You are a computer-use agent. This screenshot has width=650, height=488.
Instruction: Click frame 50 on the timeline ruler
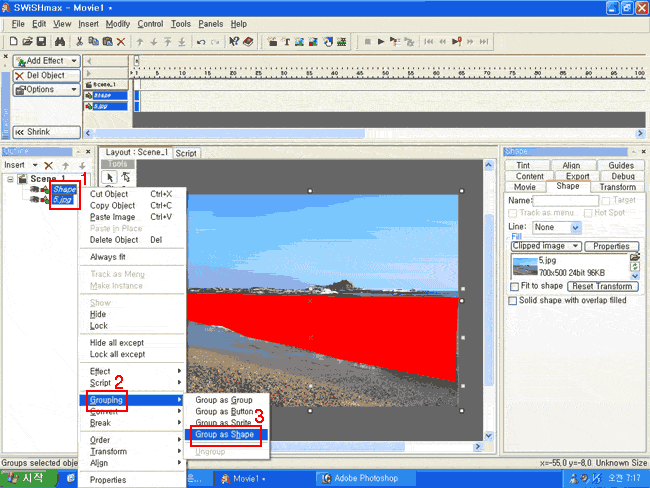[x=386, y=73]
